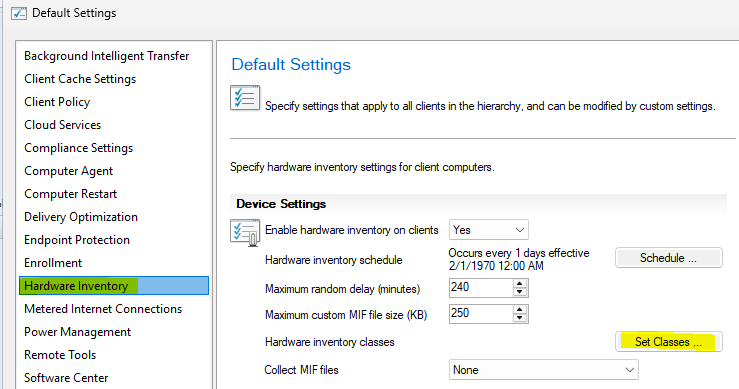Viewport: 739px width, 389px height.
Task: Click the checklist icon beside the settings description
Action: [245, 98]
